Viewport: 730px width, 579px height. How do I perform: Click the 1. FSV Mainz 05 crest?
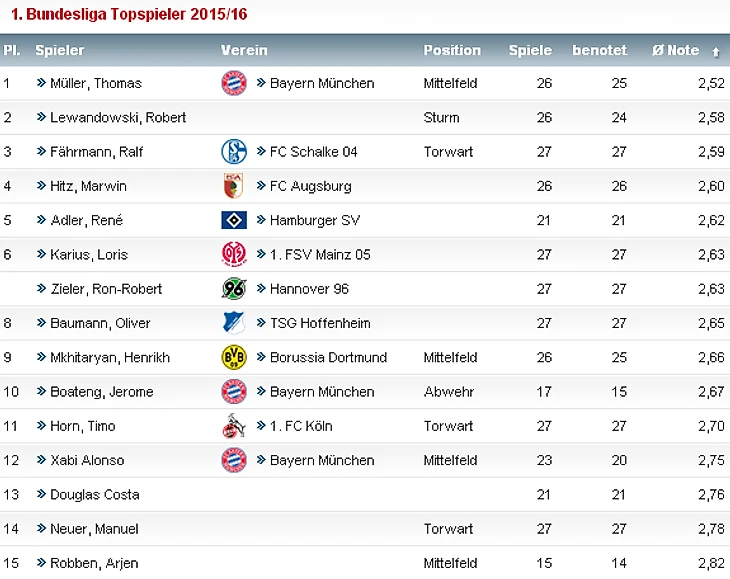click(234, 255)
